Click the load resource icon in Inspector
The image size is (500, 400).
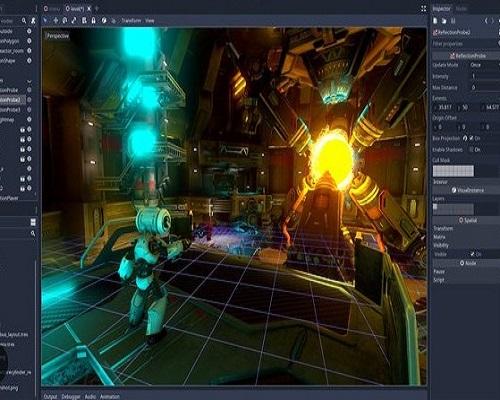(444, 21)
